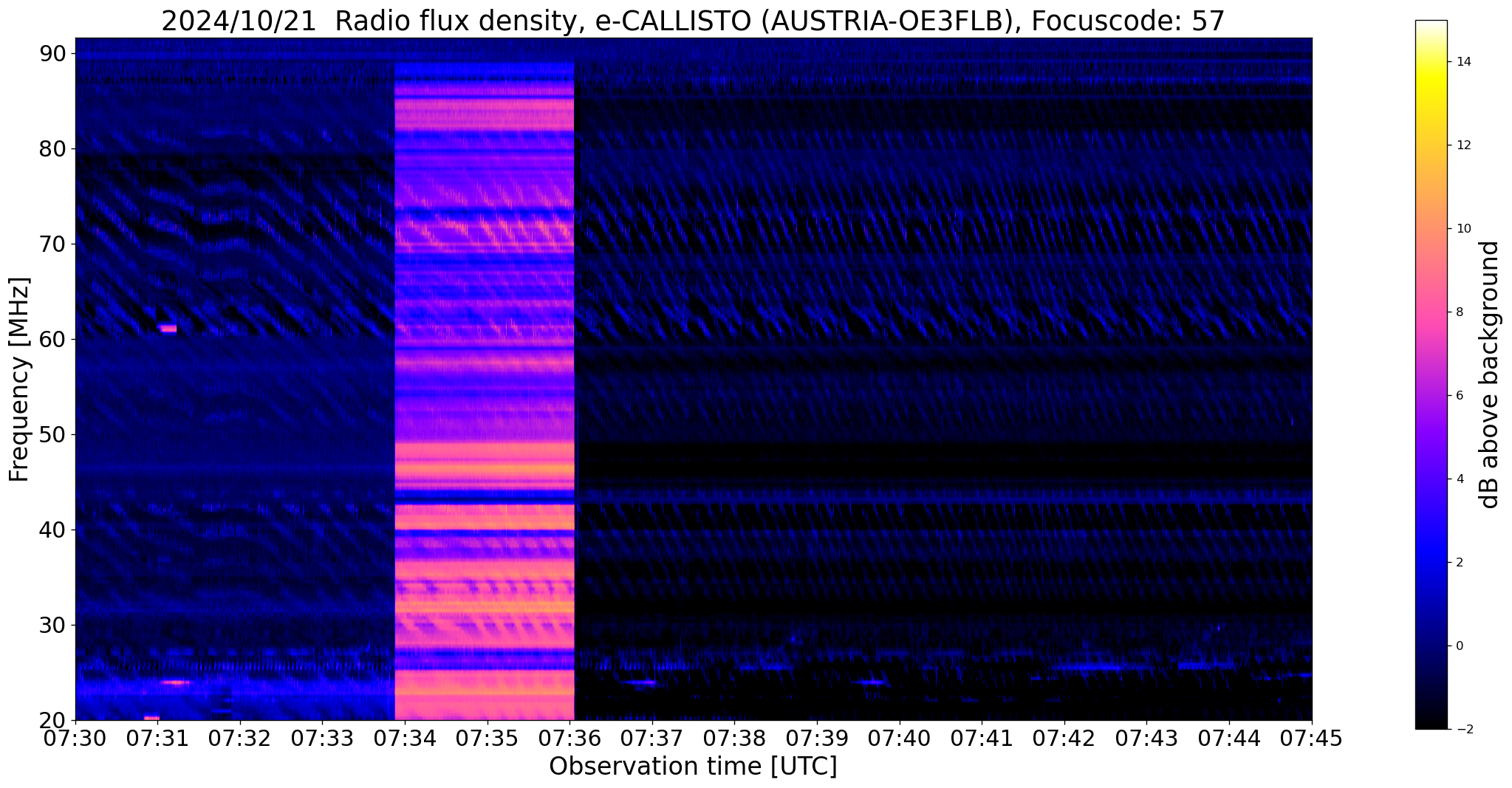
Task: Click the 07:33 time tick label
Action: pos(322,737)
